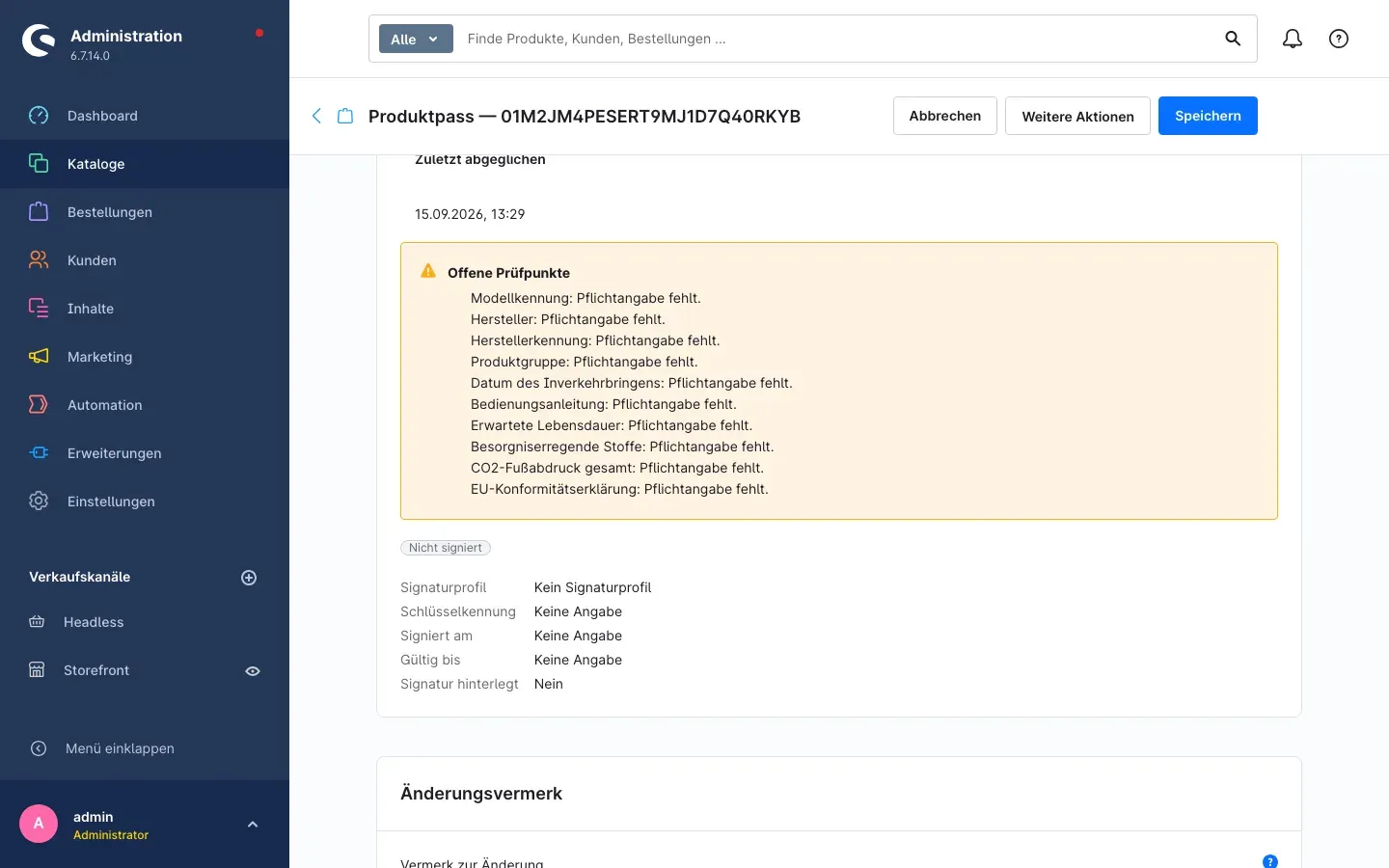The height and width of the screenshot is (868, 1389).
Task: Navigate to Kunden in the sidebar
Action: [145, 260]
